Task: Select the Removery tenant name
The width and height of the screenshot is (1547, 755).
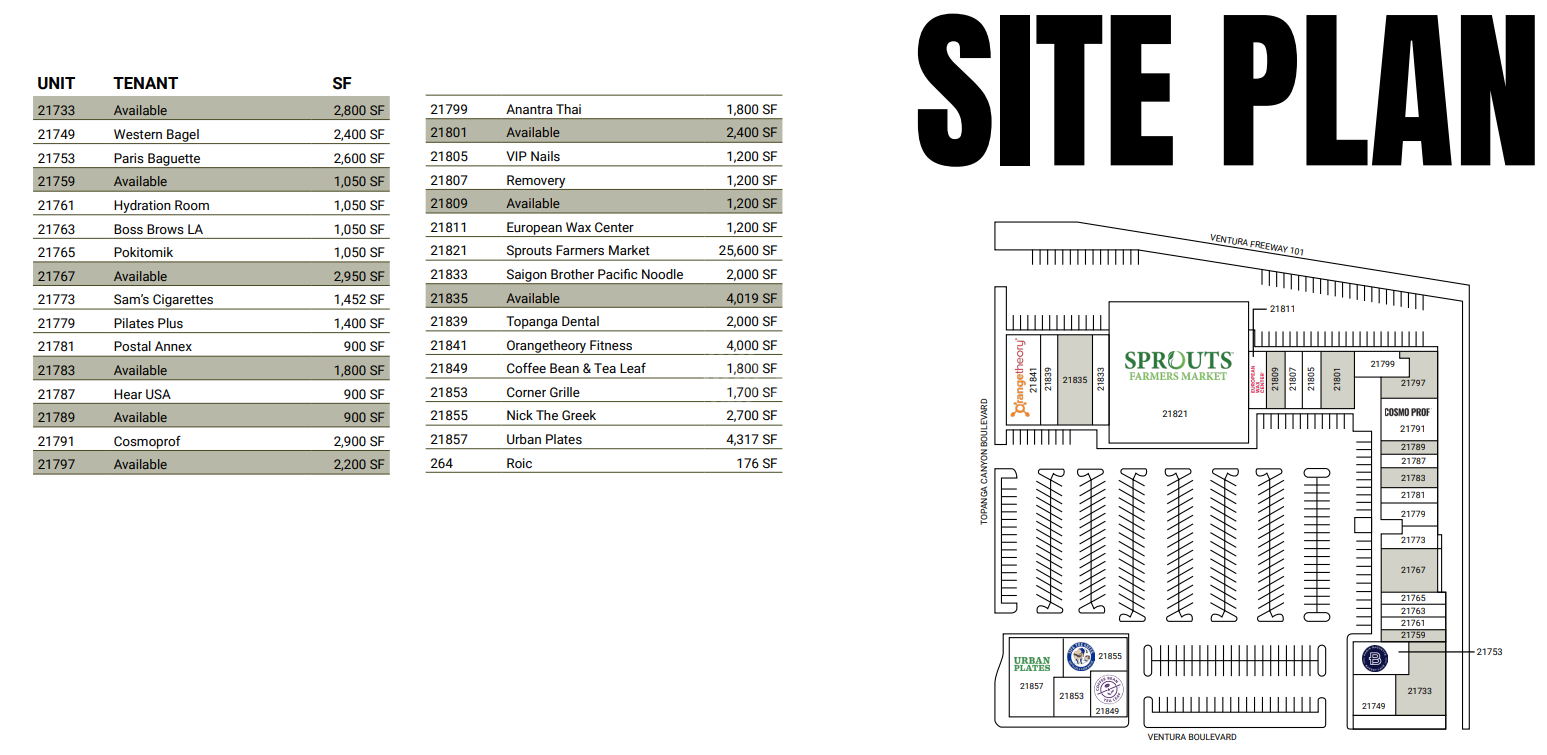Action: click(536, 180)
